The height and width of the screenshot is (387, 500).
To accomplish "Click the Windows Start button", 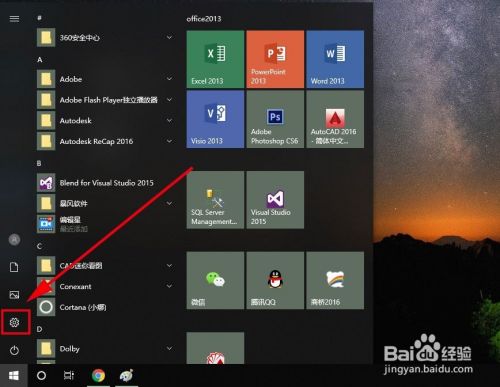I will tap(14, 376).
